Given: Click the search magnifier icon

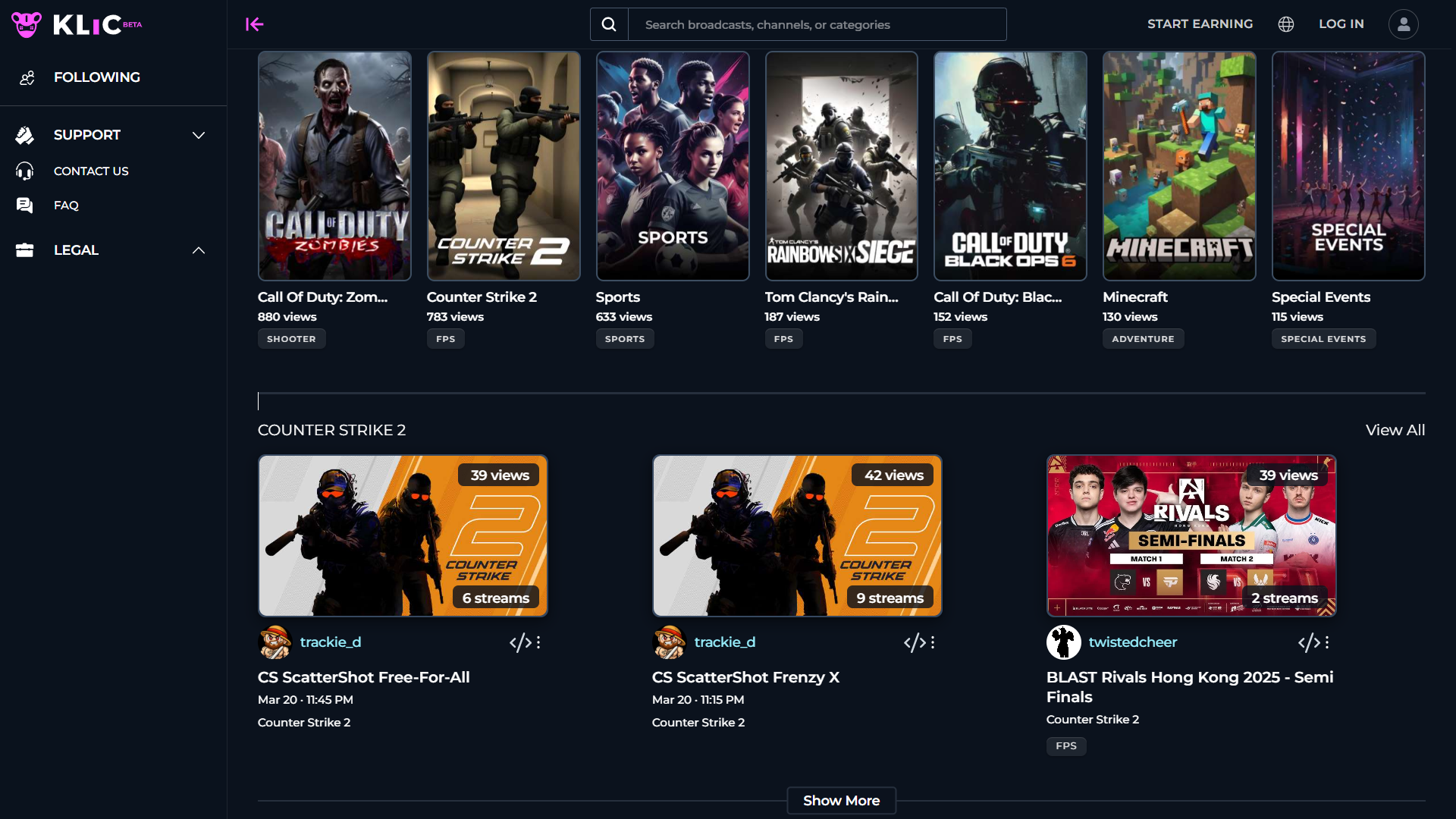Looking at the screenshot, I should pos(609,24).
